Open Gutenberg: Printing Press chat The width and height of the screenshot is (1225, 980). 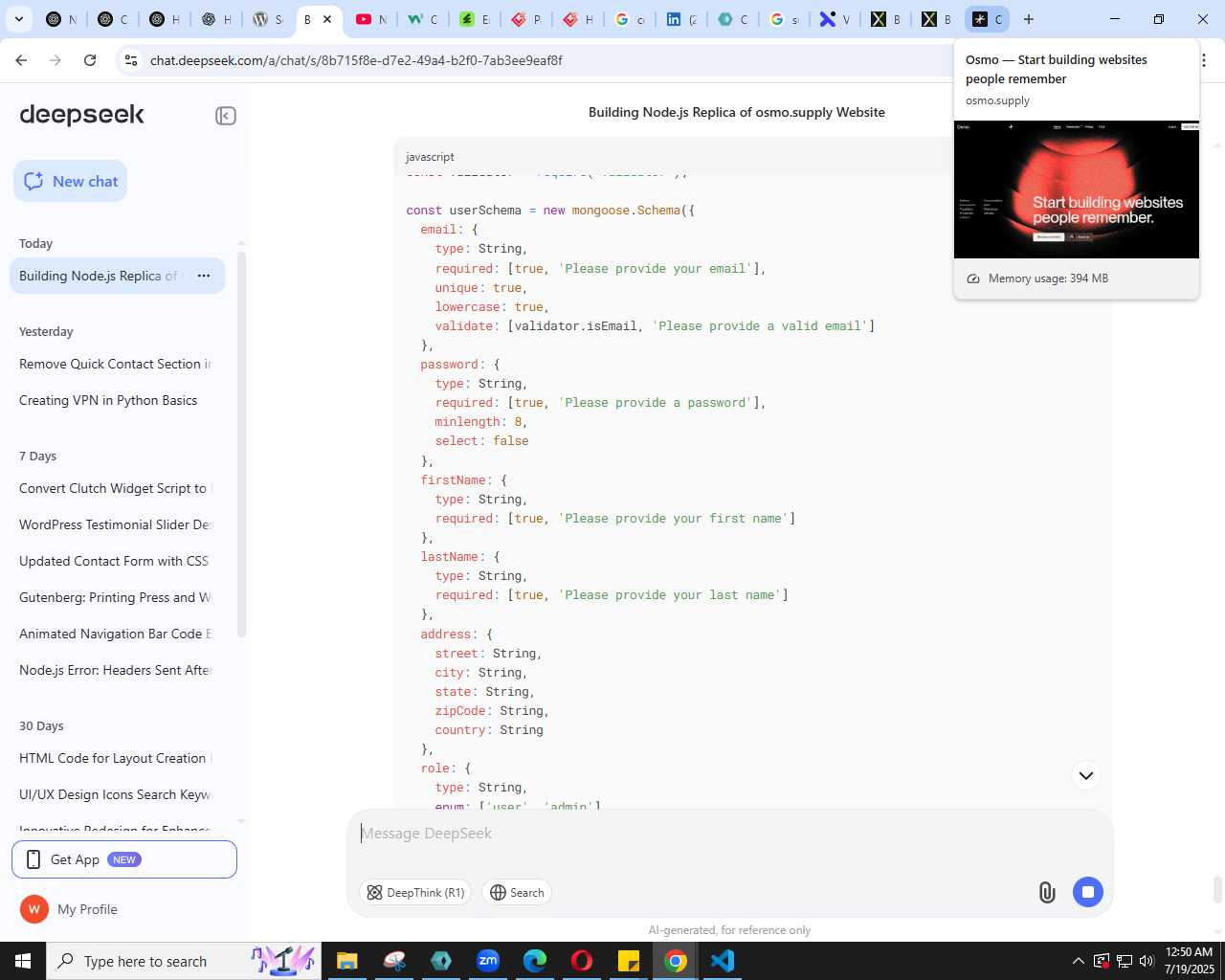pos(115,597)
